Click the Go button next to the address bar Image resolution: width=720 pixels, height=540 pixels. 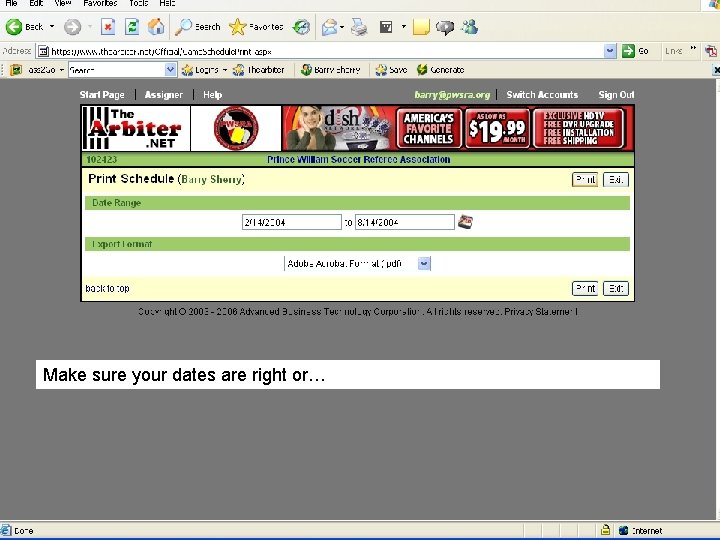coord(635,51)
